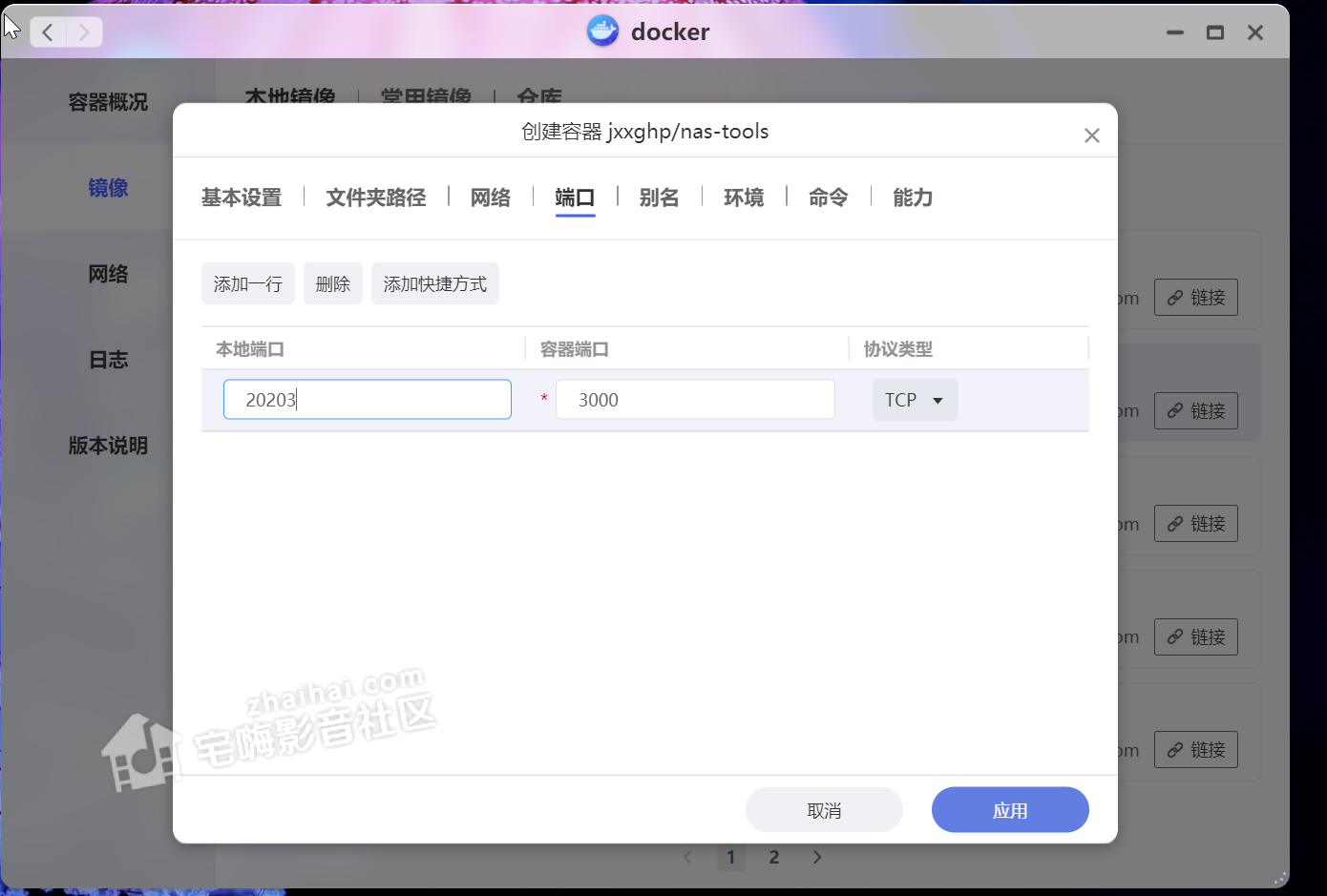Viewport: 1327px width, 896px height.
Task: Click the docker whale logo icon
Action: point(602,31)
